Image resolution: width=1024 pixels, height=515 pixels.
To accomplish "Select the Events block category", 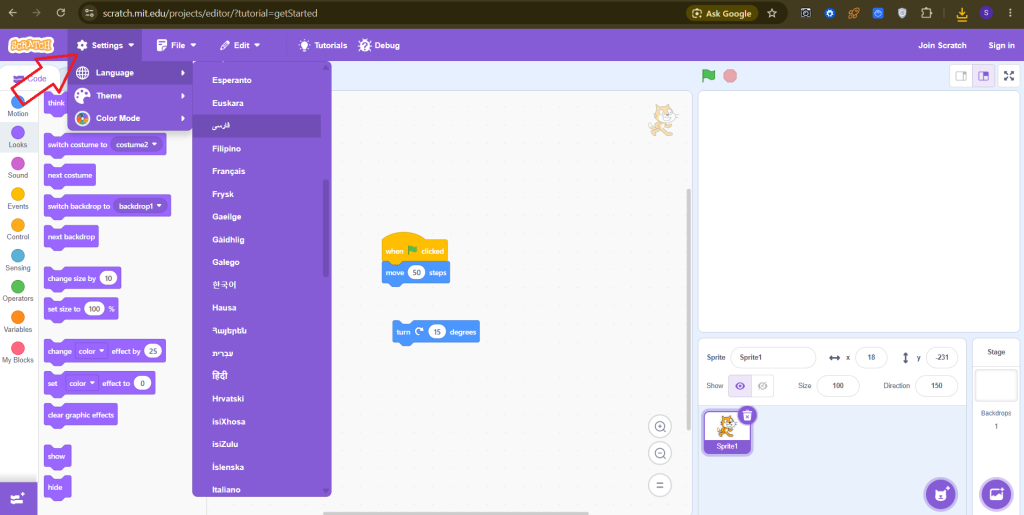I will click(18, 198).
